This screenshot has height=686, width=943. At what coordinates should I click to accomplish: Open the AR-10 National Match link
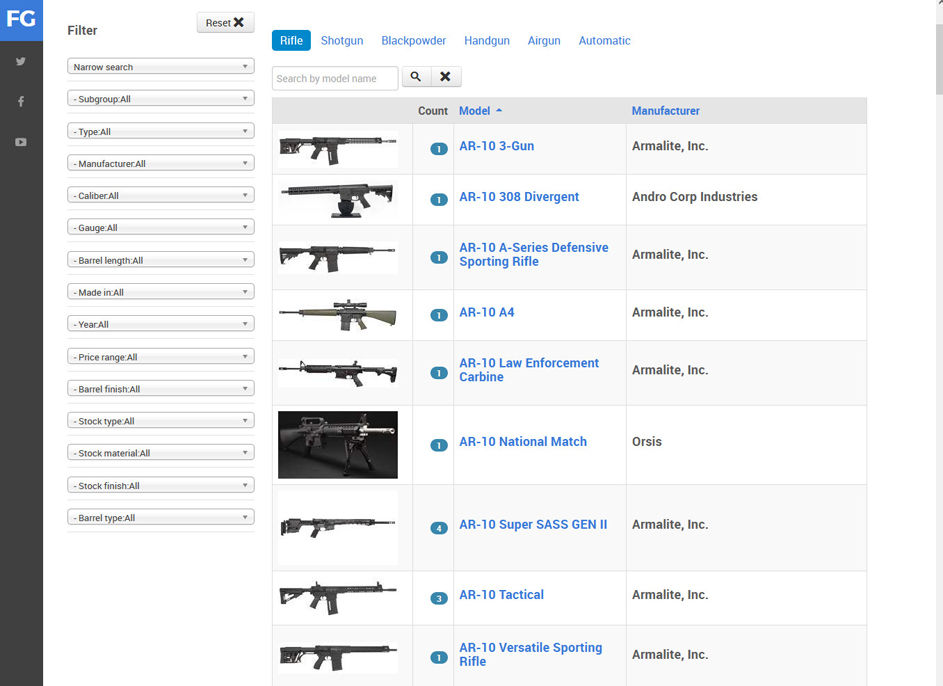click(x=523, y=442)
